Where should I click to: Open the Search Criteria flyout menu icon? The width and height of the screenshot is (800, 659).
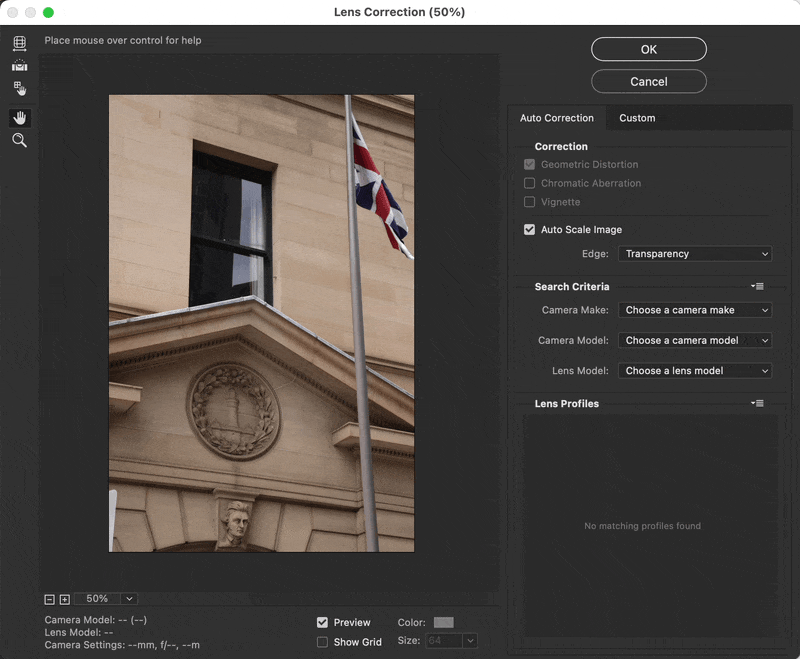pyautogui.click(x=757, y=287)
